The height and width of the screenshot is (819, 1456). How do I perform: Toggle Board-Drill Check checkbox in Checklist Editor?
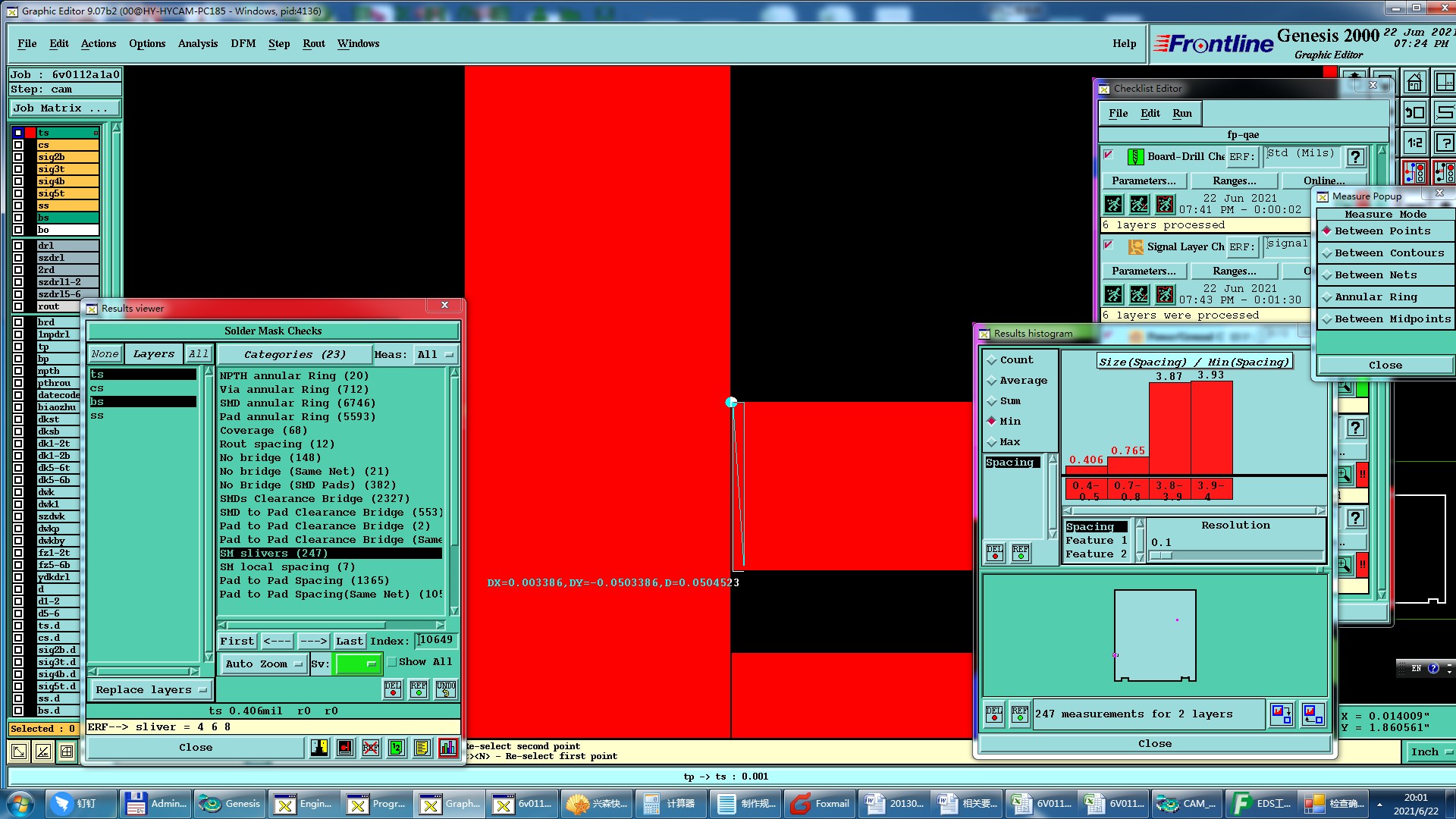1109,155
